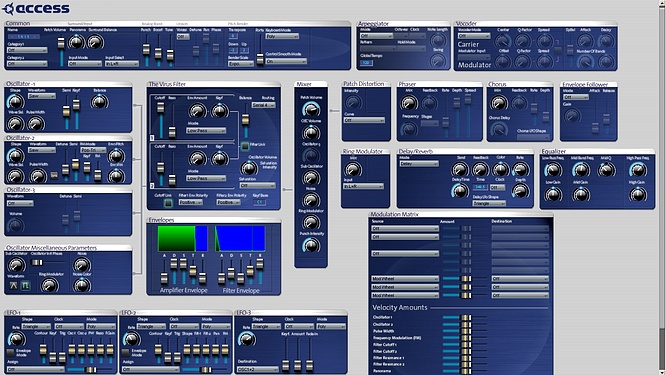Click the Portamento slider in Common
This screenshot has height=375, width=666.
click(260, 50)
